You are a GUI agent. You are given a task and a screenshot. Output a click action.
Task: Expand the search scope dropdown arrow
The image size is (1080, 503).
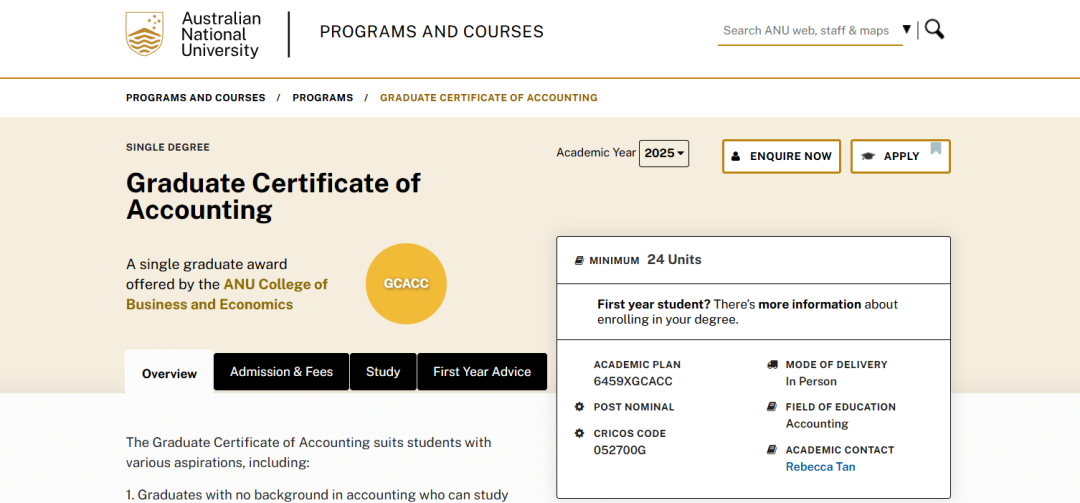pos(907,30)
